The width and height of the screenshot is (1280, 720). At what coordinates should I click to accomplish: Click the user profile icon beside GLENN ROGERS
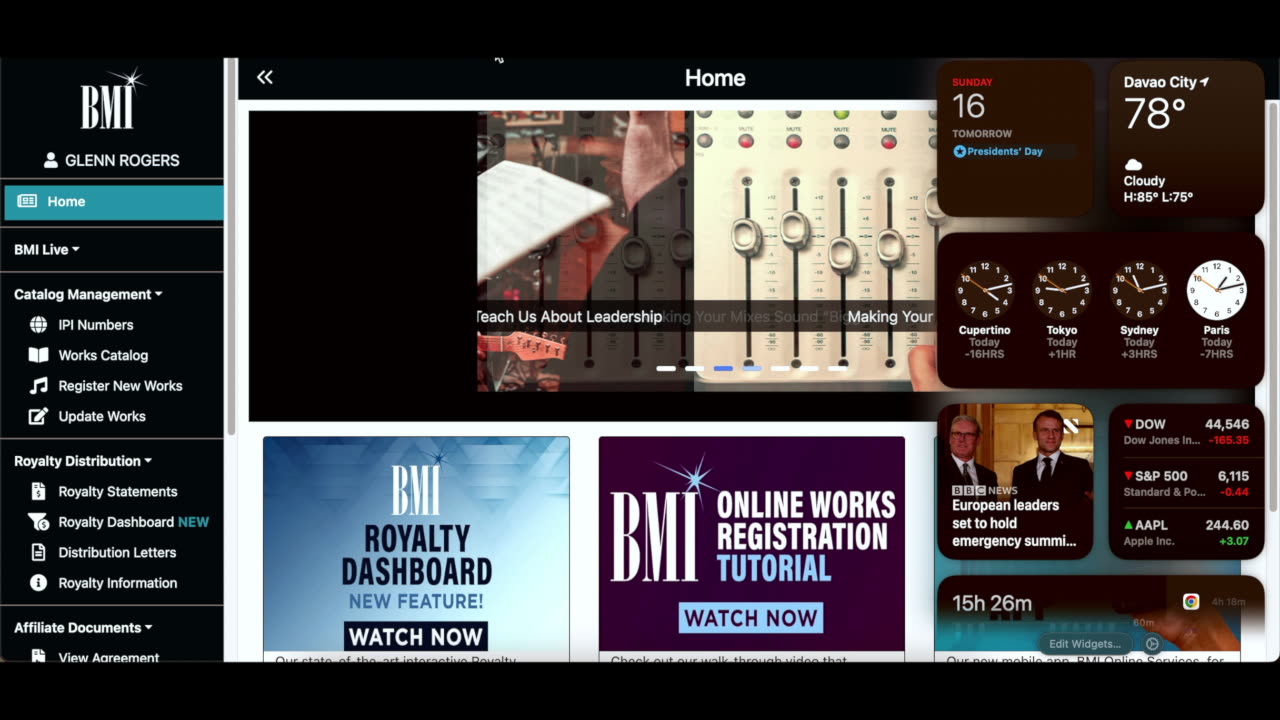[x=51, y=160]
